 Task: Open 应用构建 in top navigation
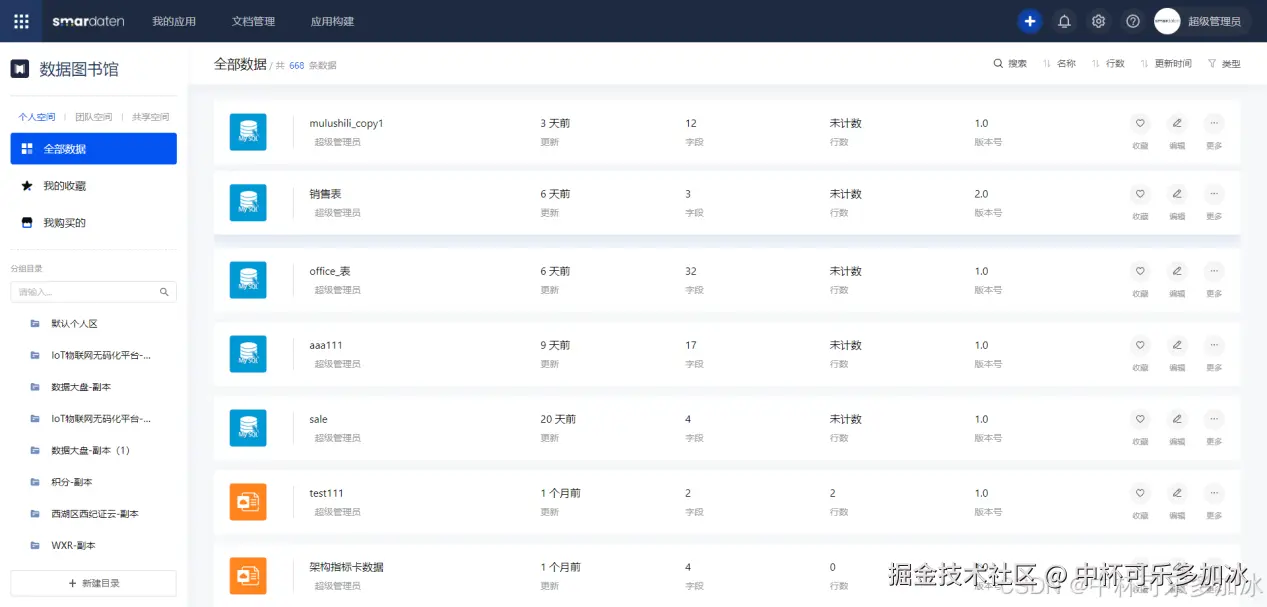click(x=332, y=21)
